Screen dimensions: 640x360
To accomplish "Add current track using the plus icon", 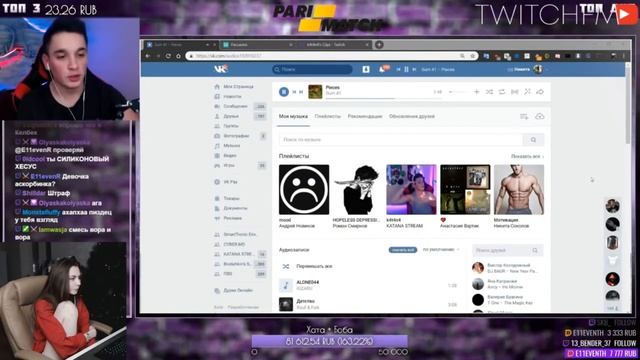I will click(476, 92).
